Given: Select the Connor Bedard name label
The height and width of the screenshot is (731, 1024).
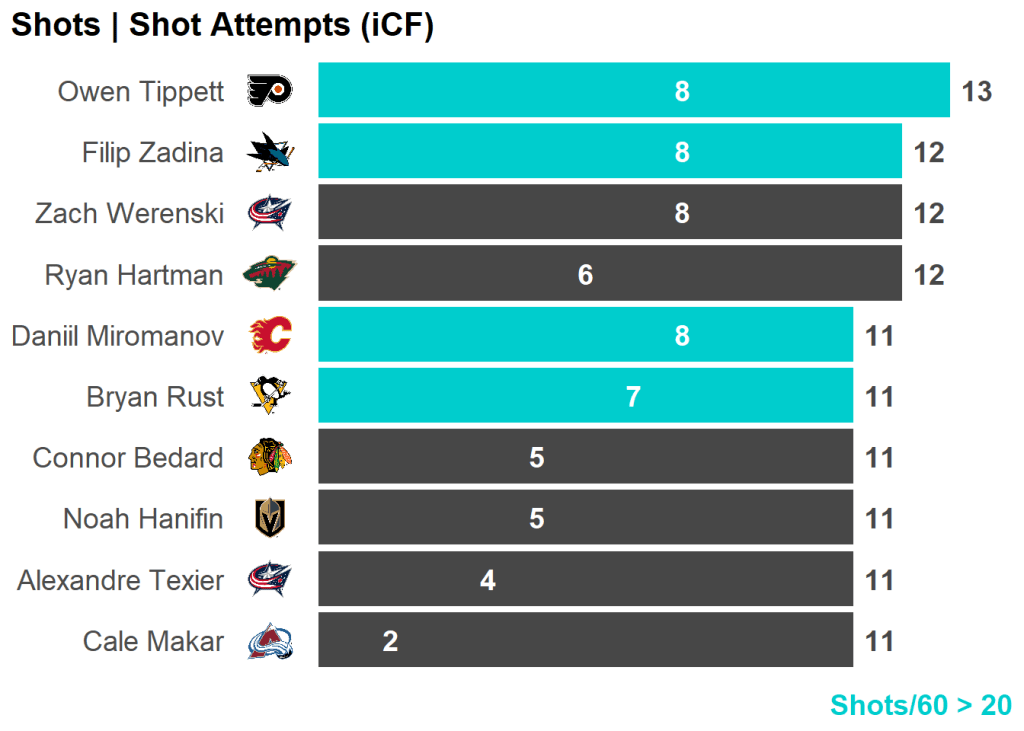Looking at the screenshot, I should (x=128, y=458).
